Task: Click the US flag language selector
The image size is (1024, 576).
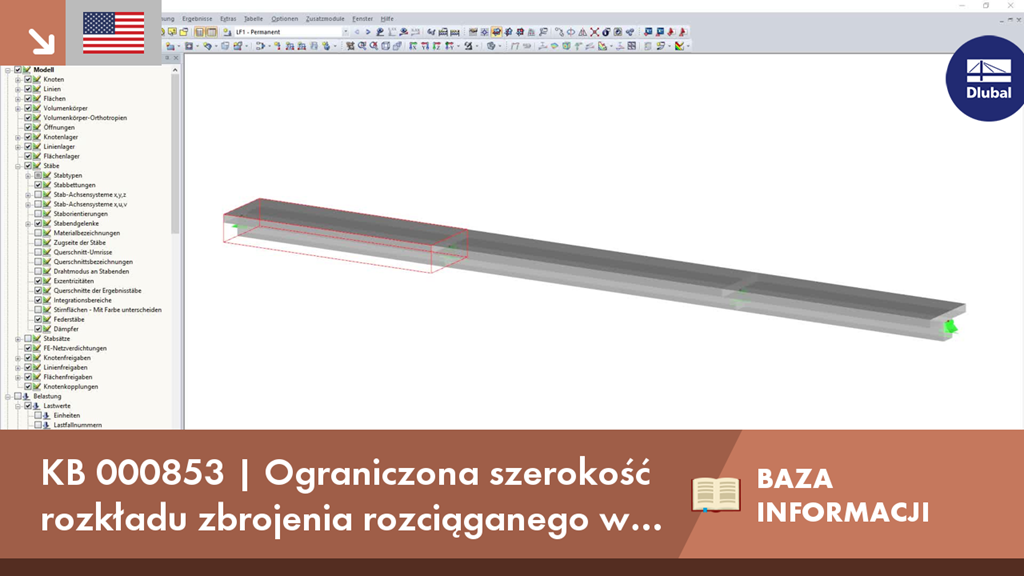Action: 114,33
